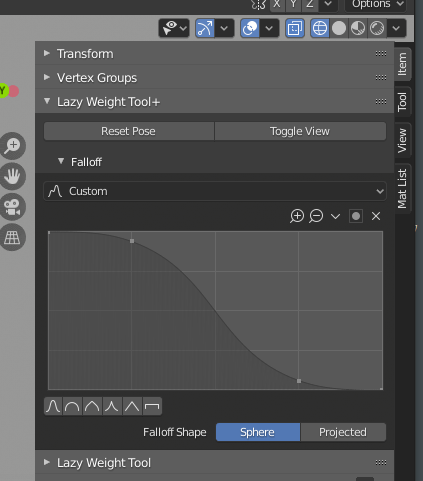
Task: Click the red axis dot on the navigation gizmo
Action: 14,91
